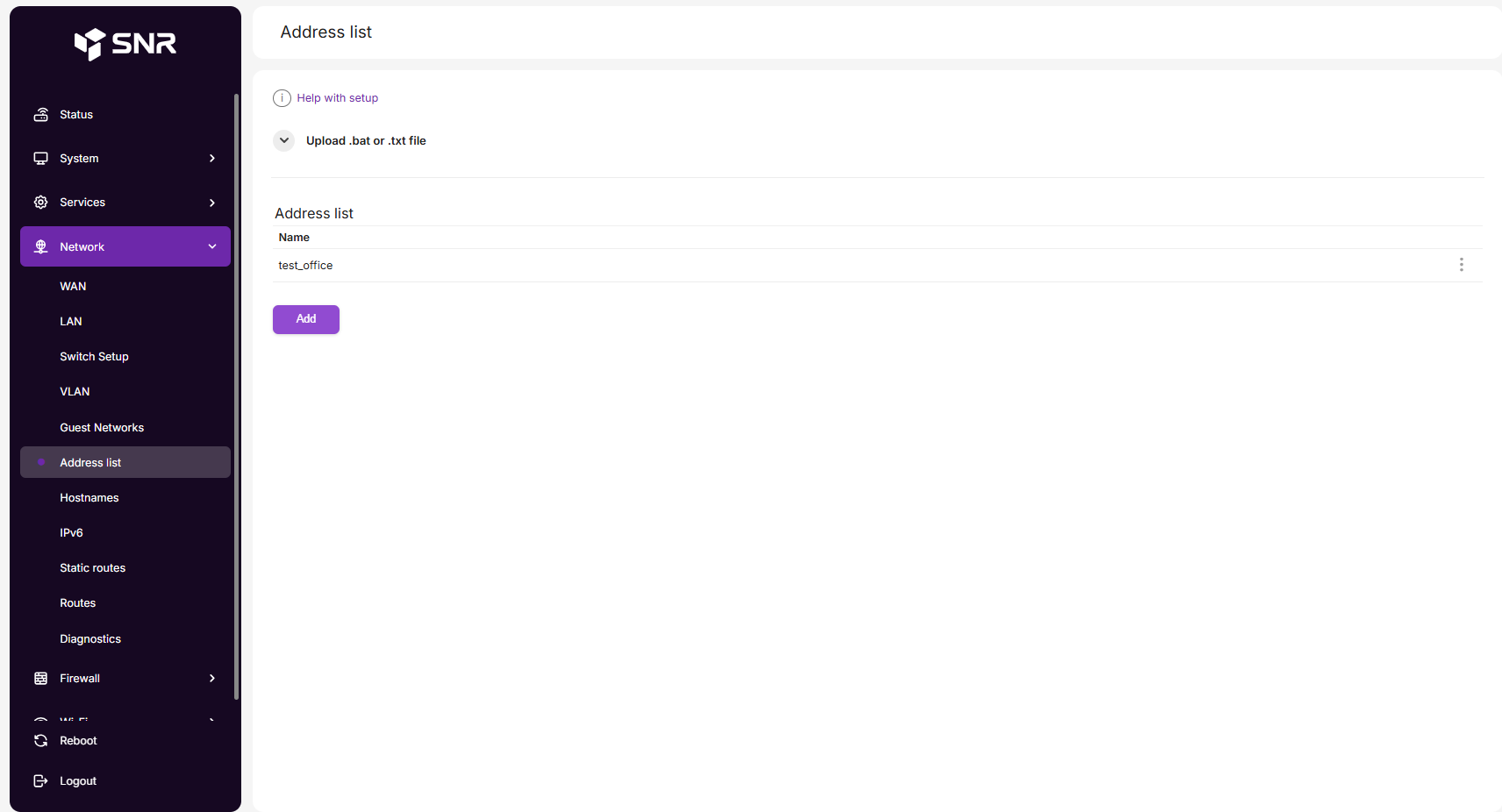The image size is (1502, 812).
Task: Click the sidebar vertical scrollbar
Action: tap(236, 395)
